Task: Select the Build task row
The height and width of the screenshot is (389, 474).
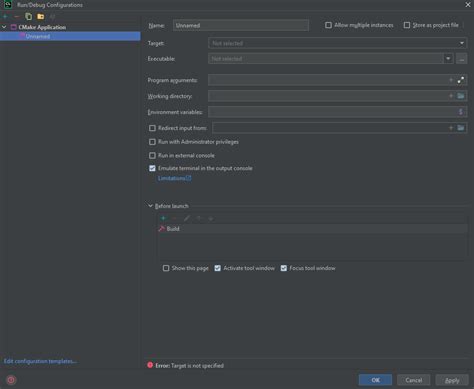Action: [x=312, y=229]
